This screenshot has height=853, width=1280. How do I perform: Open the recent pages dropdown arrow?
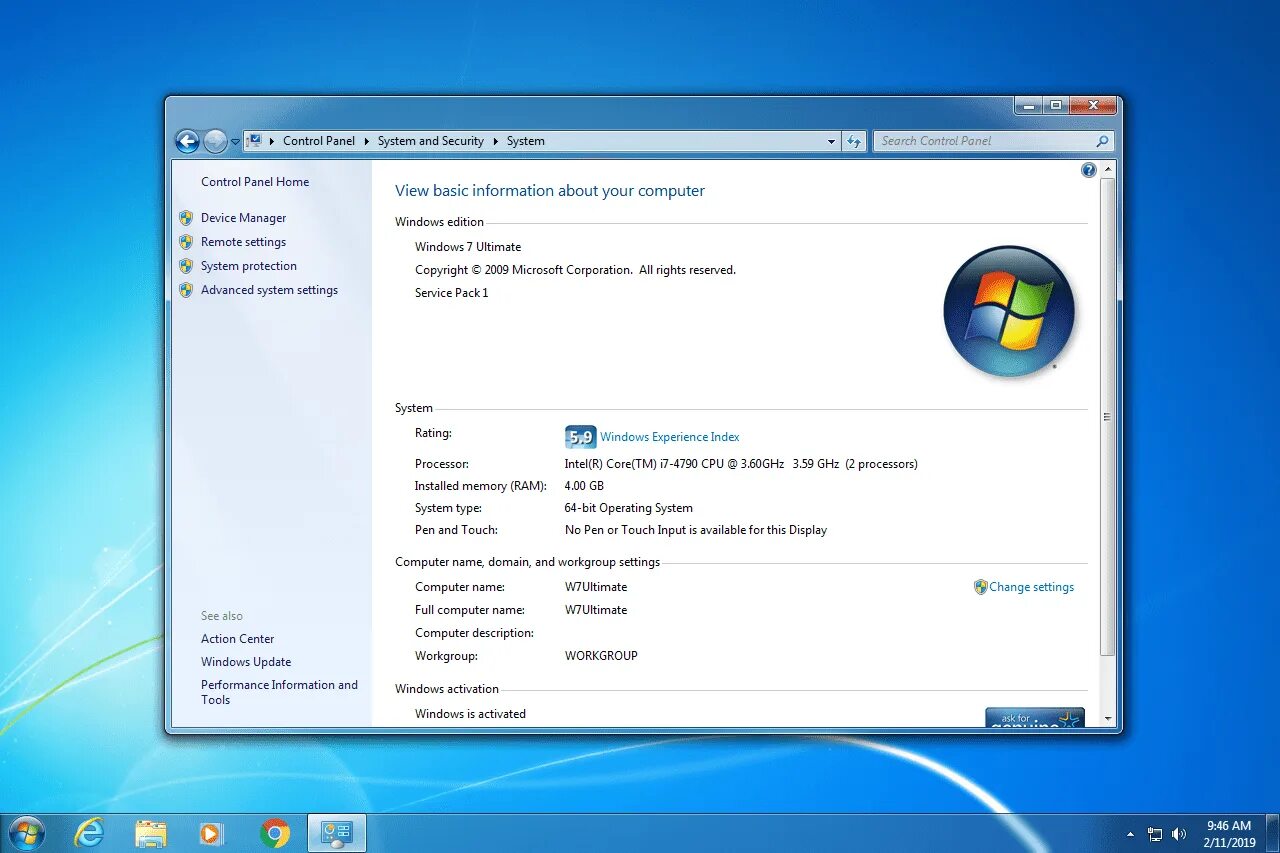point(235,142)
